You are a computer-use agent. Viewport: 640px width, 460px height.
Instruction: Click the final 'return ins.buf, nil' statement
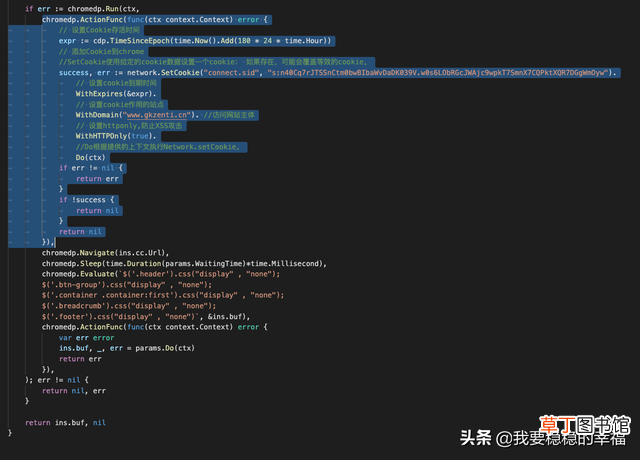[65, 423]
